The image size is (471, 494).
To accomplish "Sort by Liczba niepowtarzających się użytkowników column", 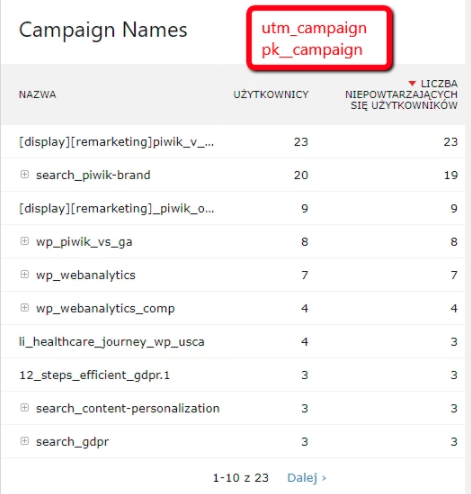I will pyautogui.click(x=401, y=95).
